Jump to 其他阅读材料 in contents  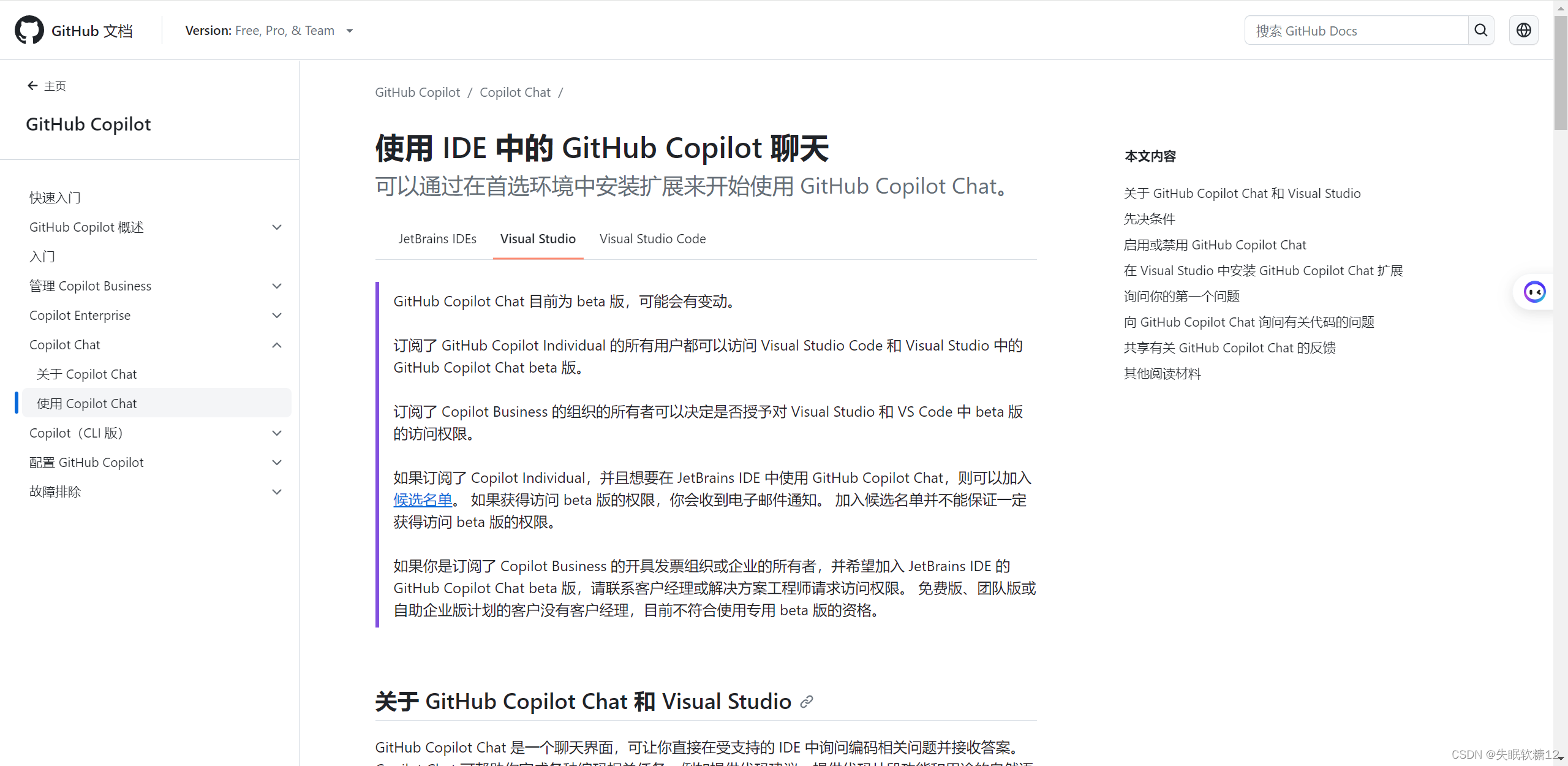[1163, 374]
